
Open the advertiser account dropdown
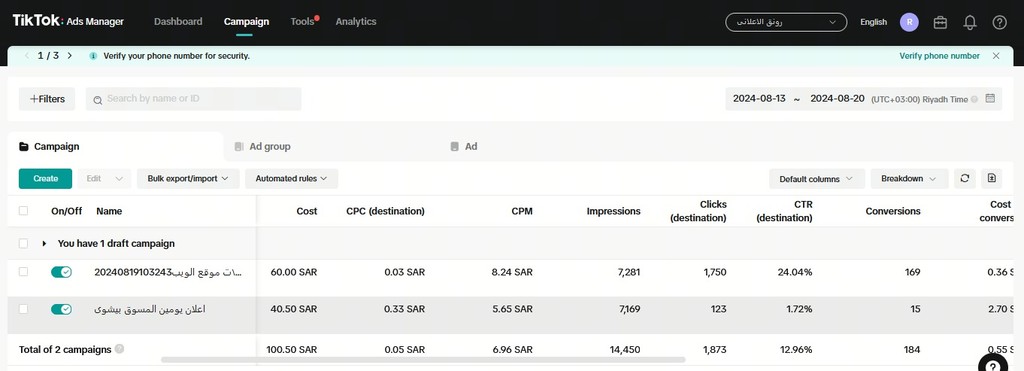click(786, 22)
